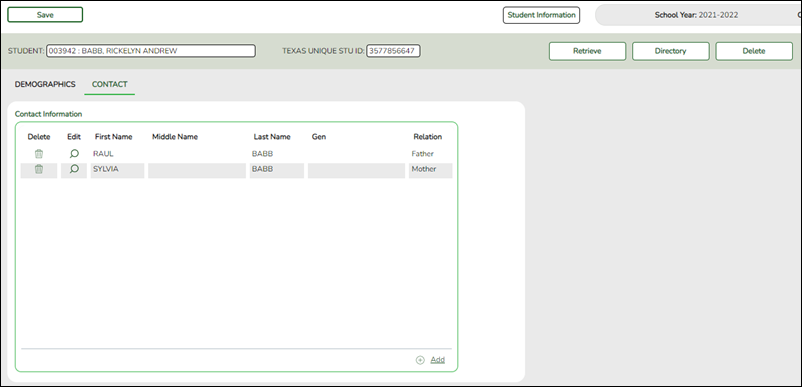Focus the Student input field
The width and height of the screenshot is (802, 387).
tap(151, 51)
